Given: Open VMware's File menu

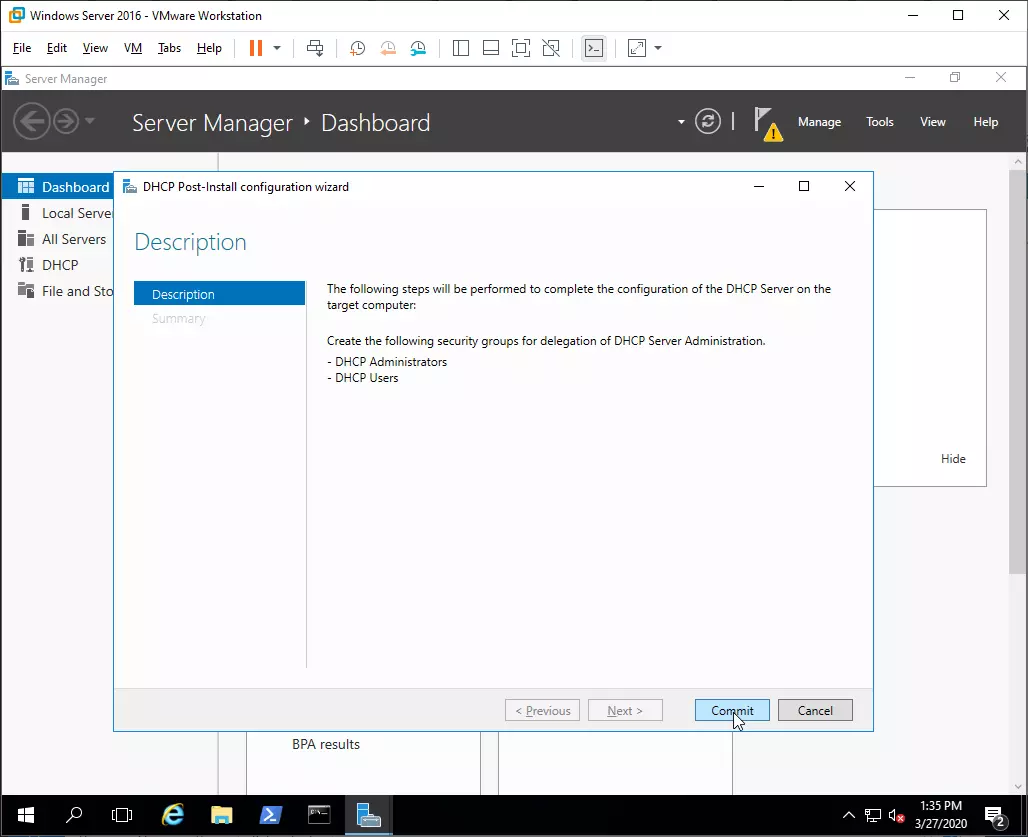Looking at the screenshot, I should (22, 48).
